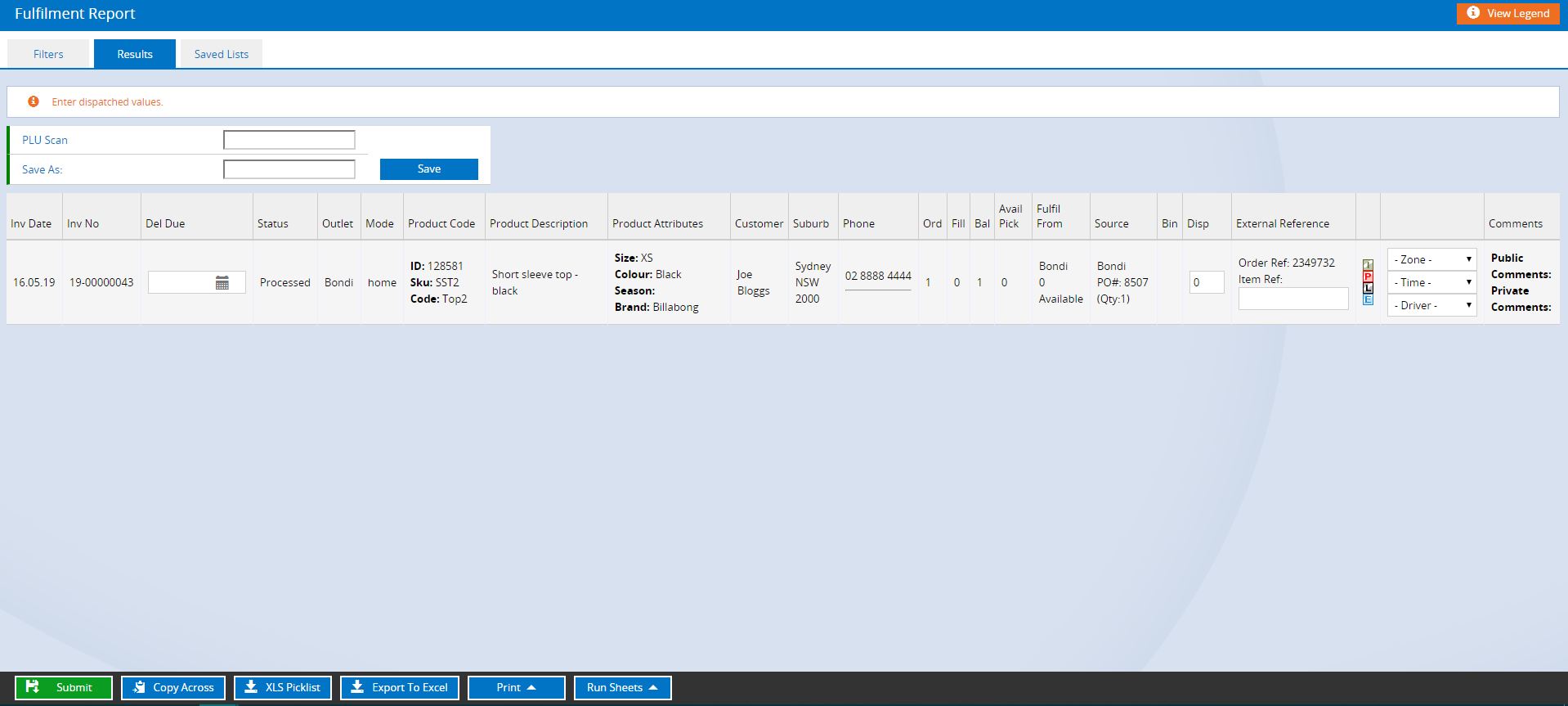
Task: Expand the Zone dropdown
Action: tap(1431, 259)
